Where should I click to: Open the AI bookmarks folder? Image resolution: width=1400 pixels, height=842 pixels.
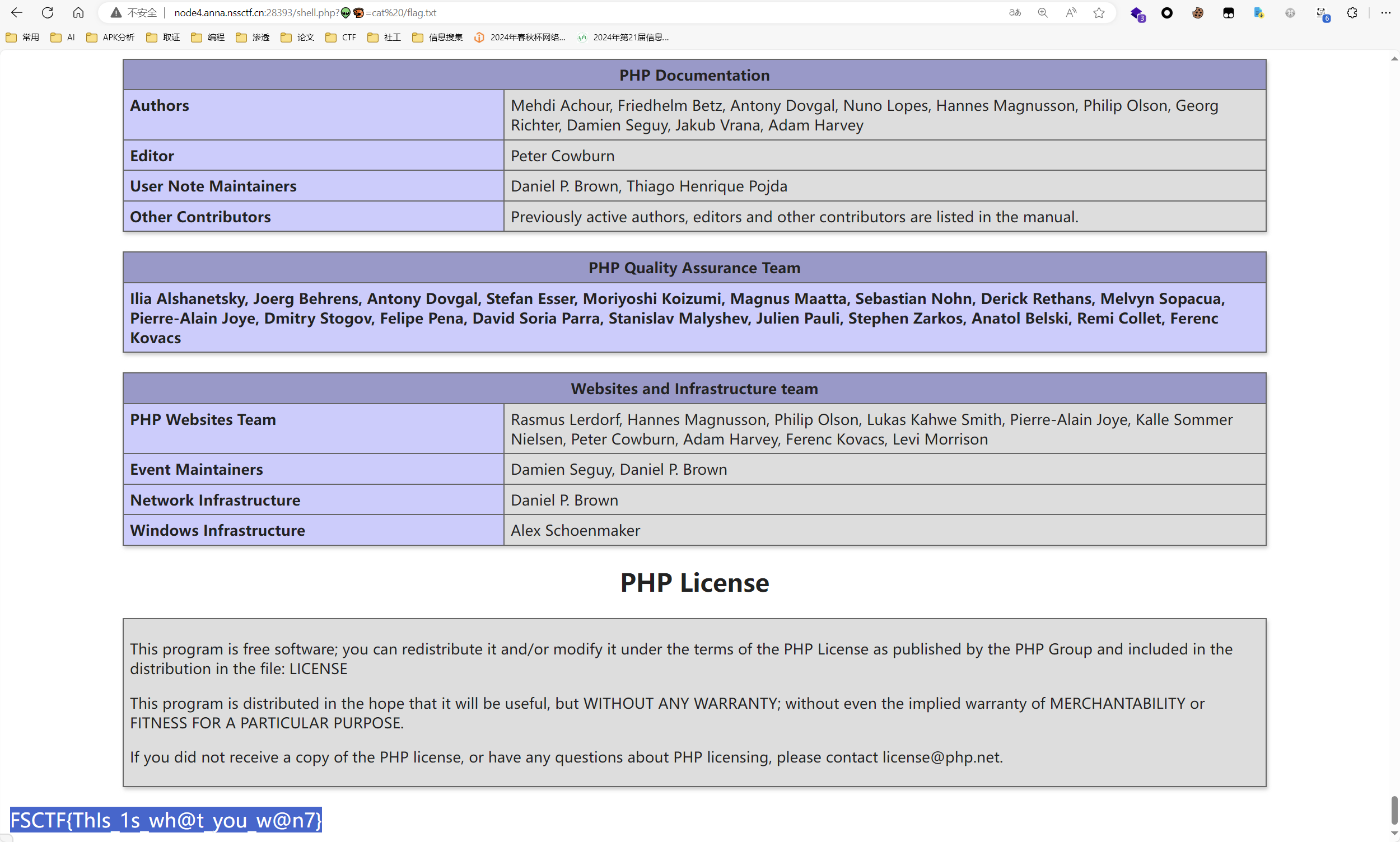point(62,38)
